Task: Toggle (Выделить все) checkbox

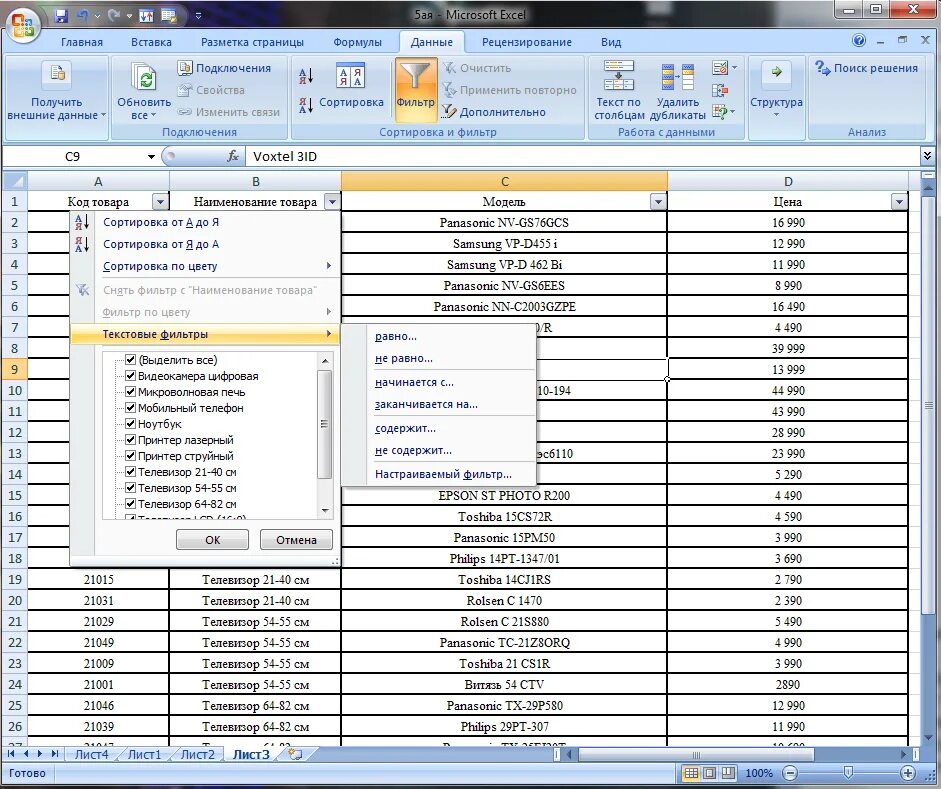Action: pyautogui.click(x=130, y=360)
